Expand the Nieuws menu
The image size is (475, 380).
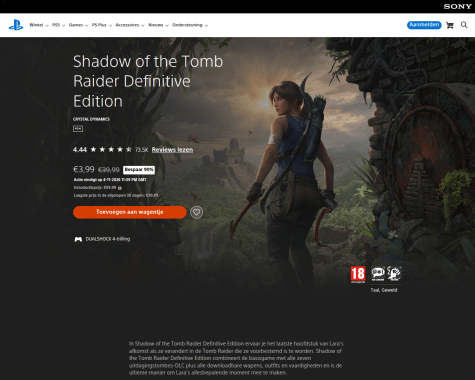158,25
